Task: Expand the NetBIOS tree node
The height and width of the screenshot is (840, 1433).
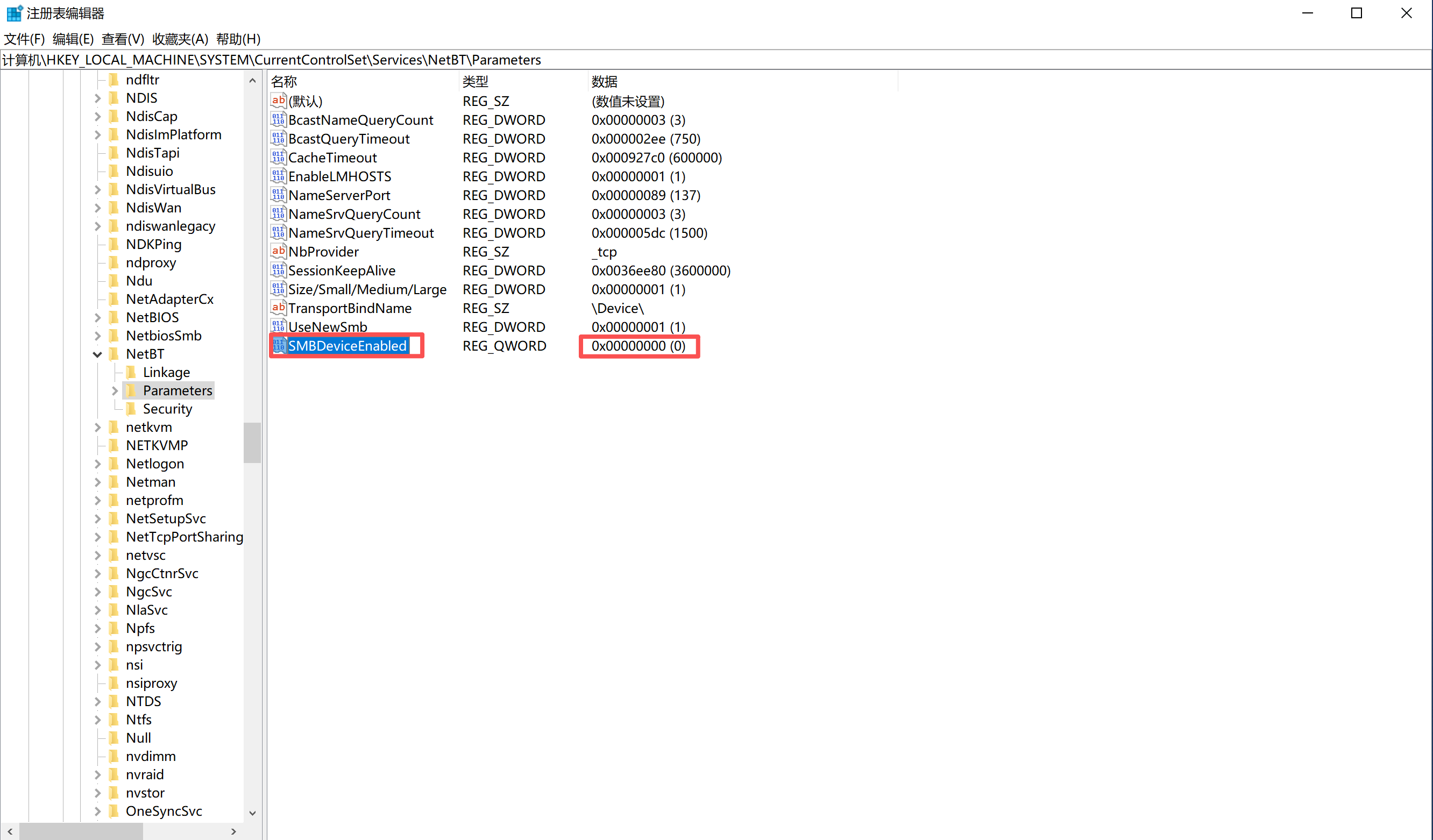Action: point(97,317)
